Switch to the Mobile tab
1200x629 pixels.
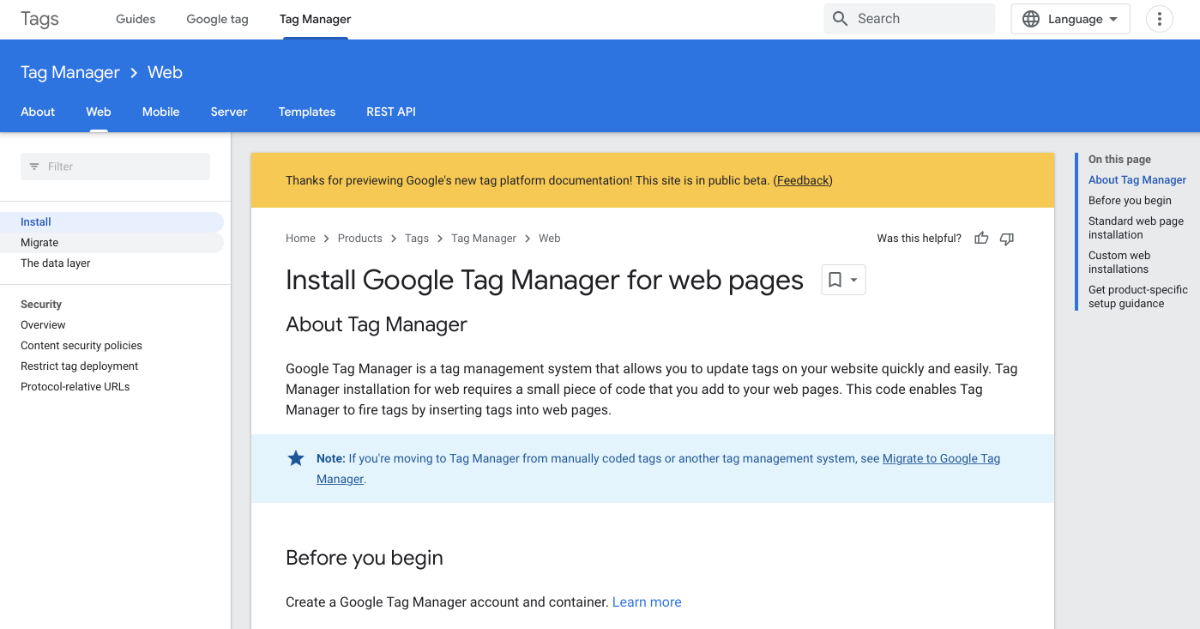161,112
